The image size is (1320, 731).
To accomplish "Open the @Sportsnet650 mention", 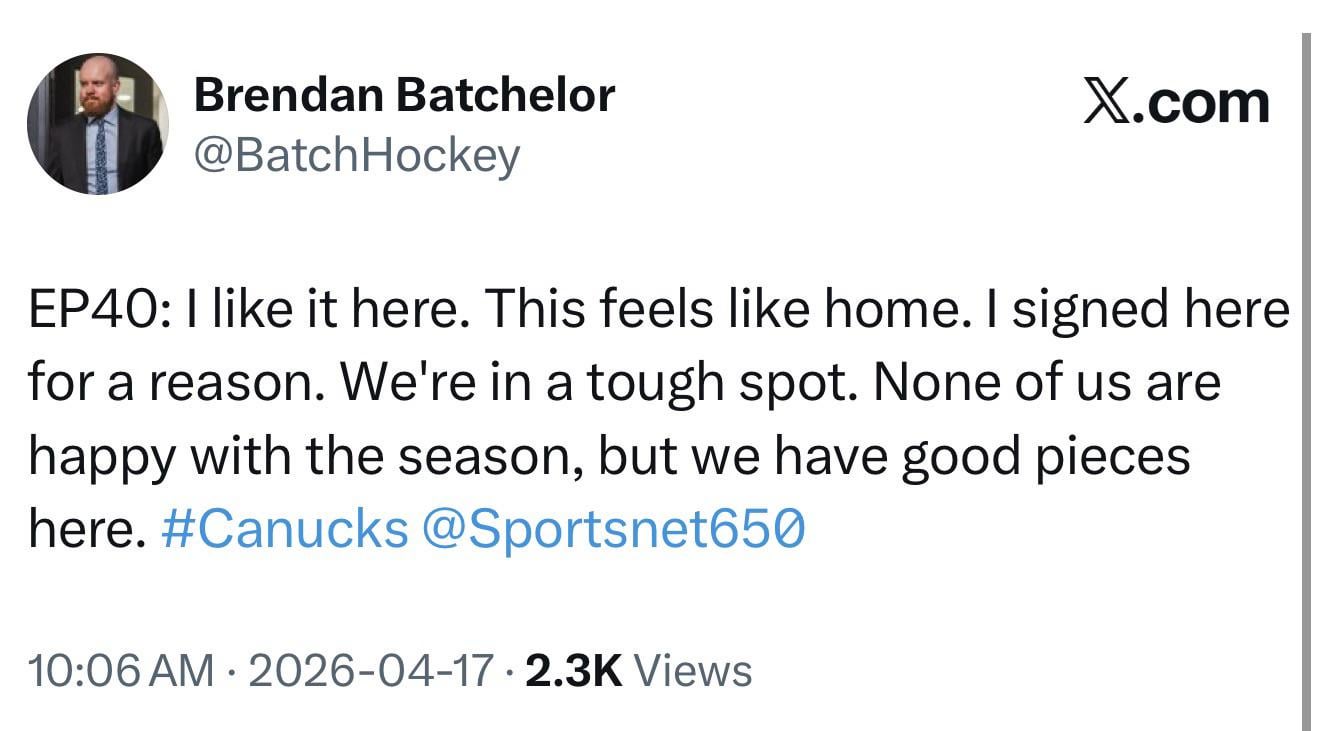I will pos(614,529).
